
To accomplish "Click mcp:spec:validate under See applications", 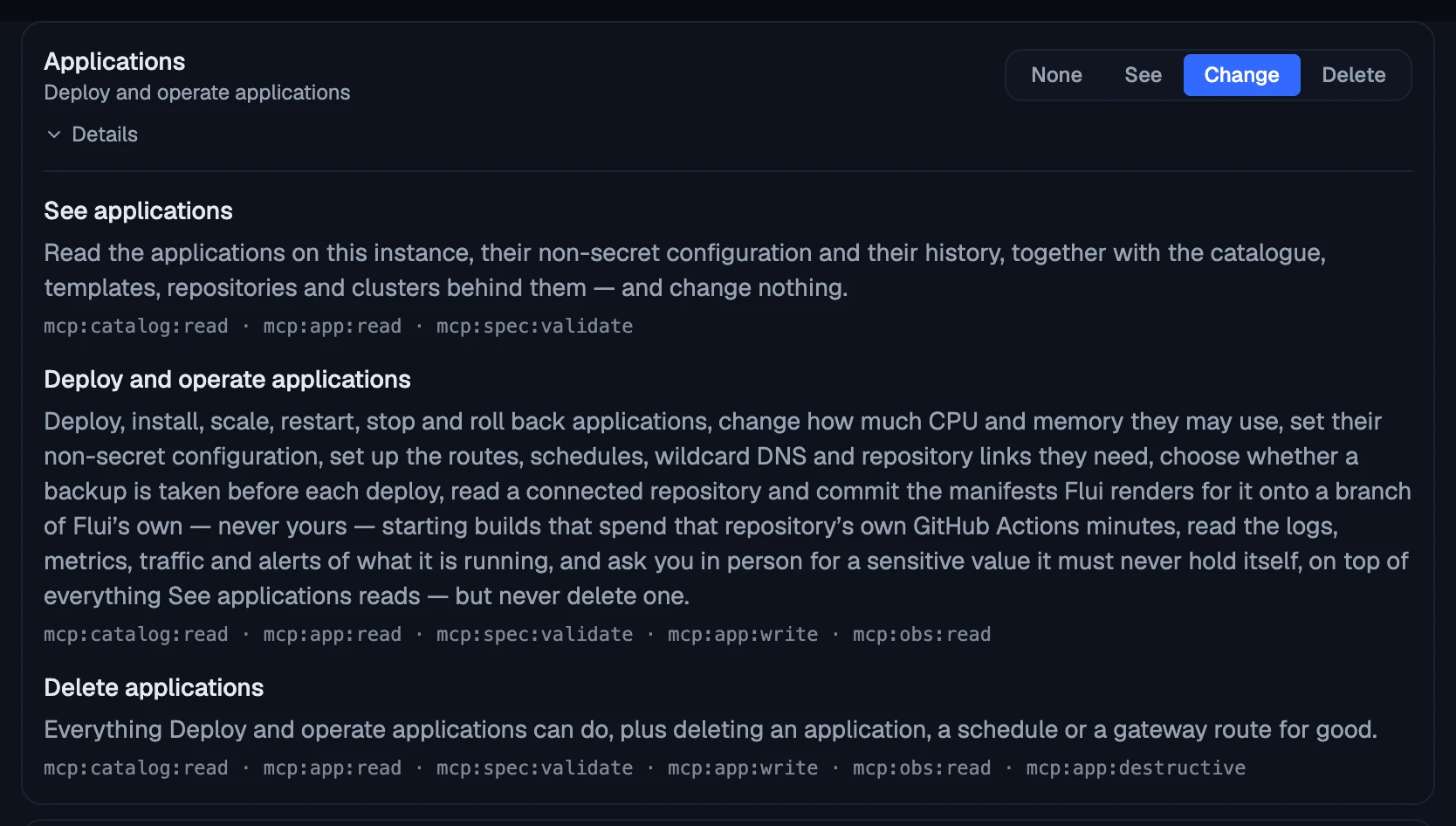I will coord(534,326).
